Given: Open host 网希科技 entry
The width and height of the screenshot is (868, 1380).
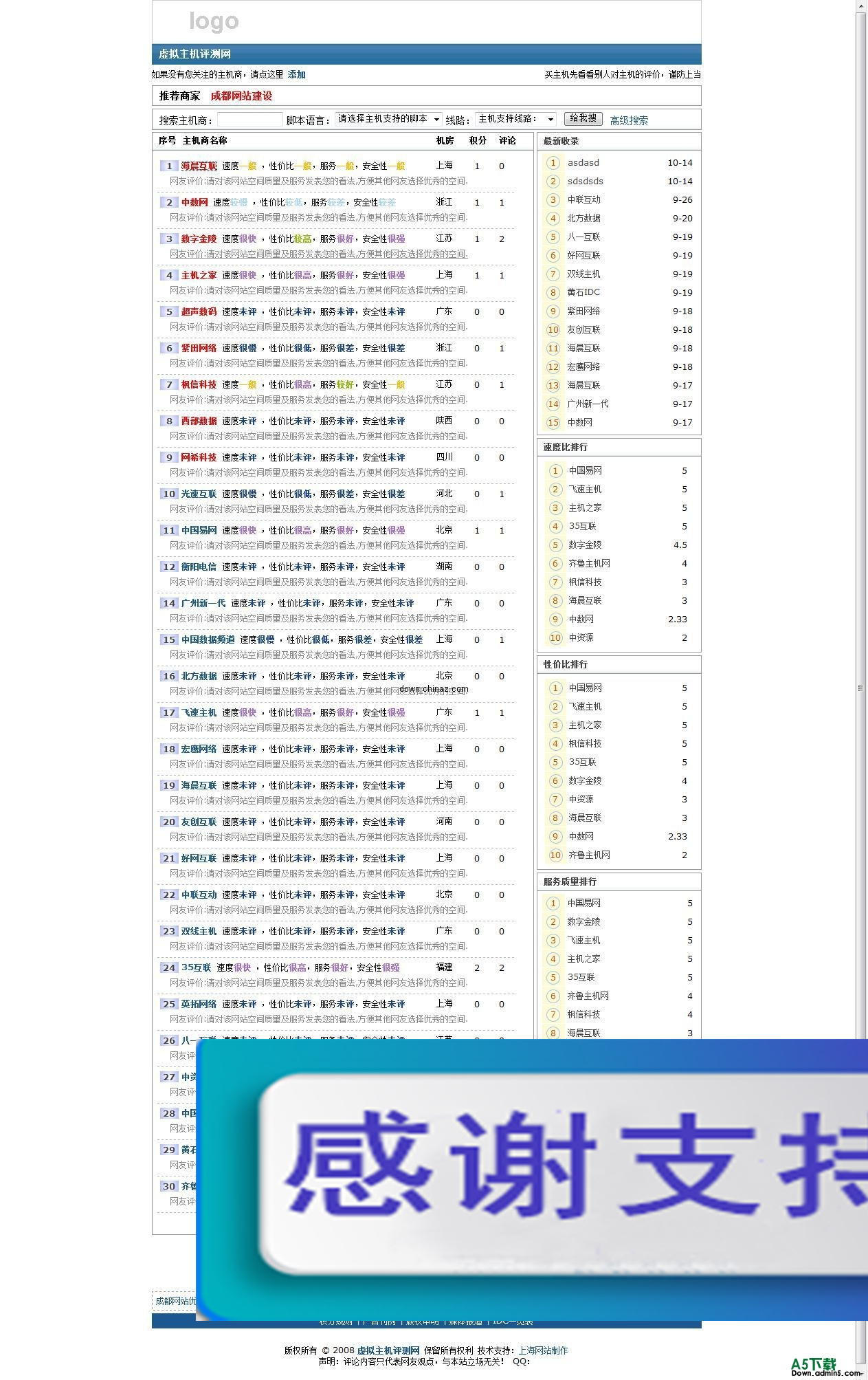Looking at the screenshot, I should point(199,457).
